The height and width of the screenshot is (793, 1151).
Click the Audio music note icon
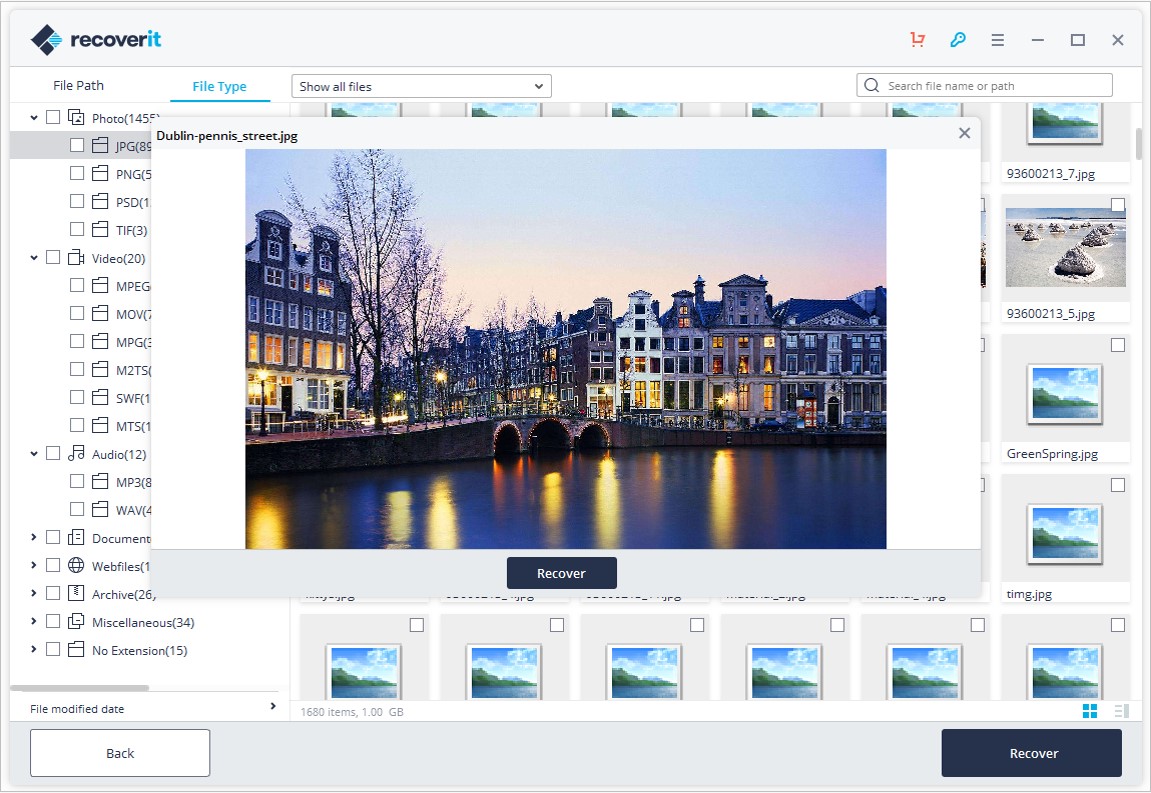tap(76, 454)
